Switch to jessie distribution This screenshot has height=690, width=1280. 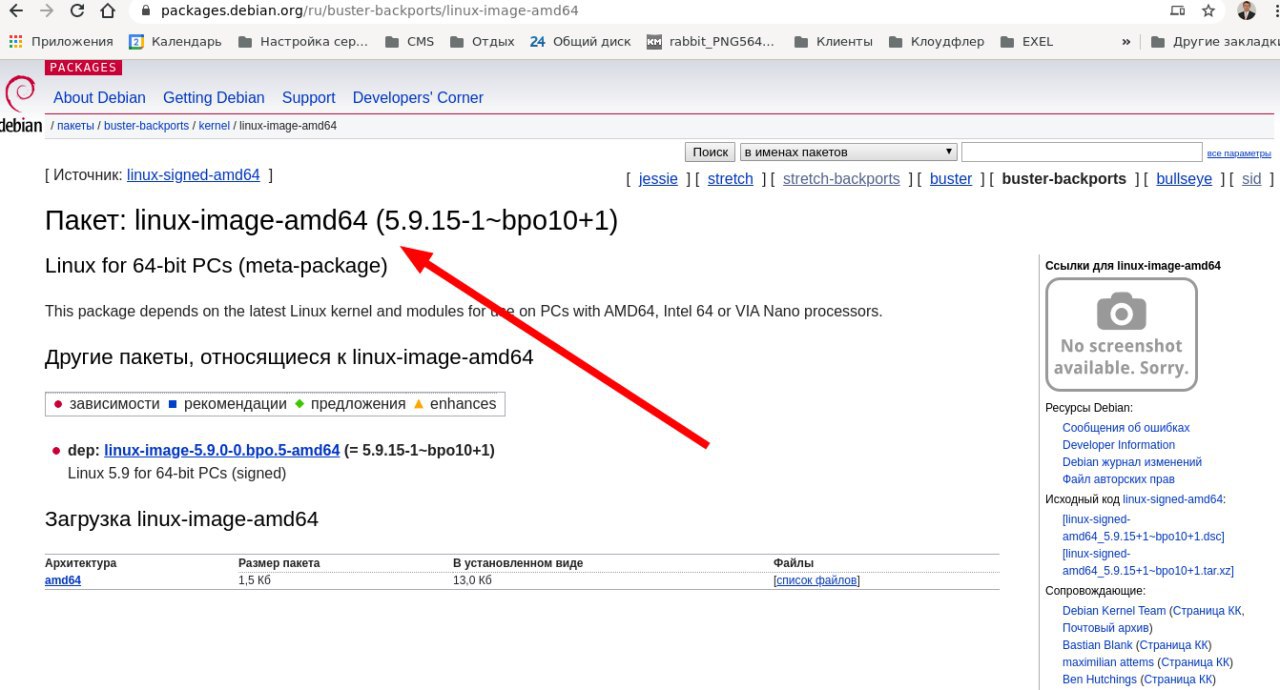[x=658, y=179]
